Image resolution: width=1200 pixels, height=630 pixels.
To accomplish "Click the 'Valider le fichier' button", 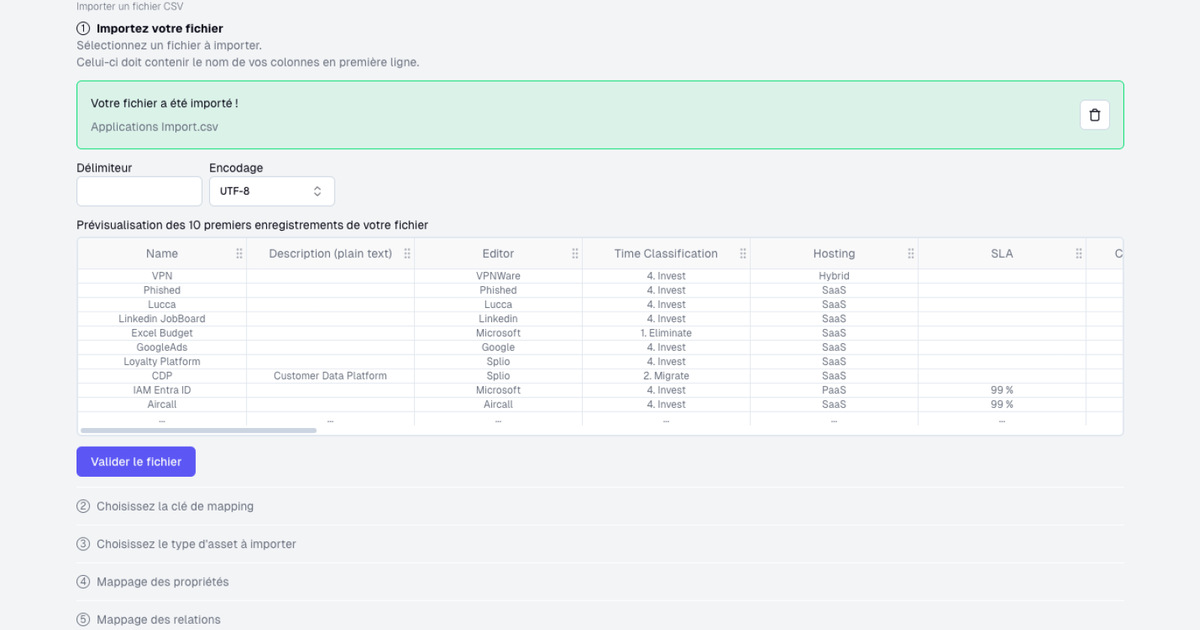I will tap(135, 461).
